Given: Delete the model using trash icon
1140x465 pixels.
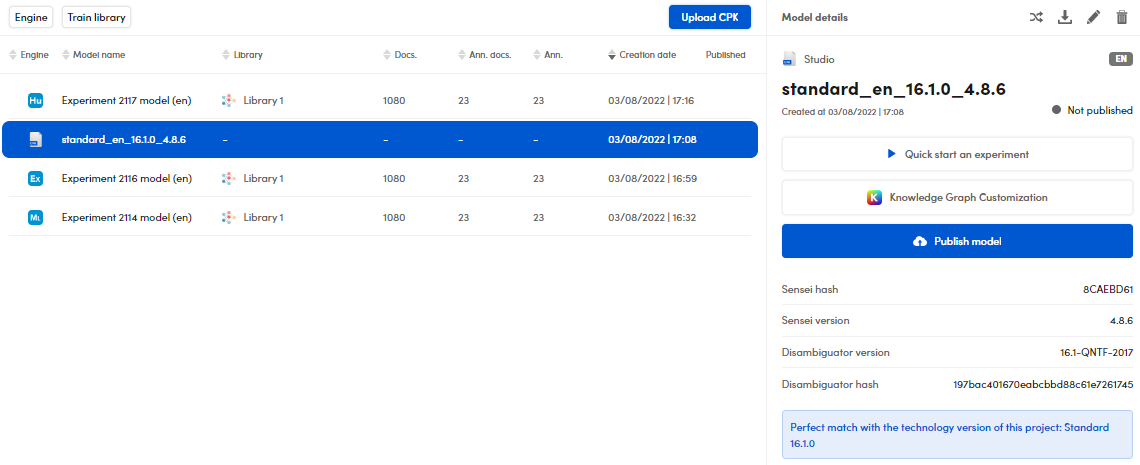Looking at the screenshot, I should 1121,17.
